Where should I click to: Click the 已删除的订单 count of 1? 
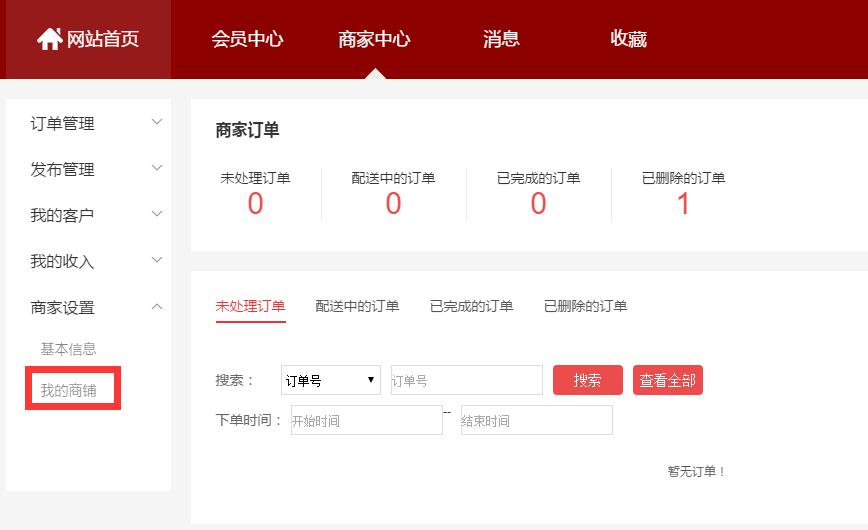pos(684,203)
